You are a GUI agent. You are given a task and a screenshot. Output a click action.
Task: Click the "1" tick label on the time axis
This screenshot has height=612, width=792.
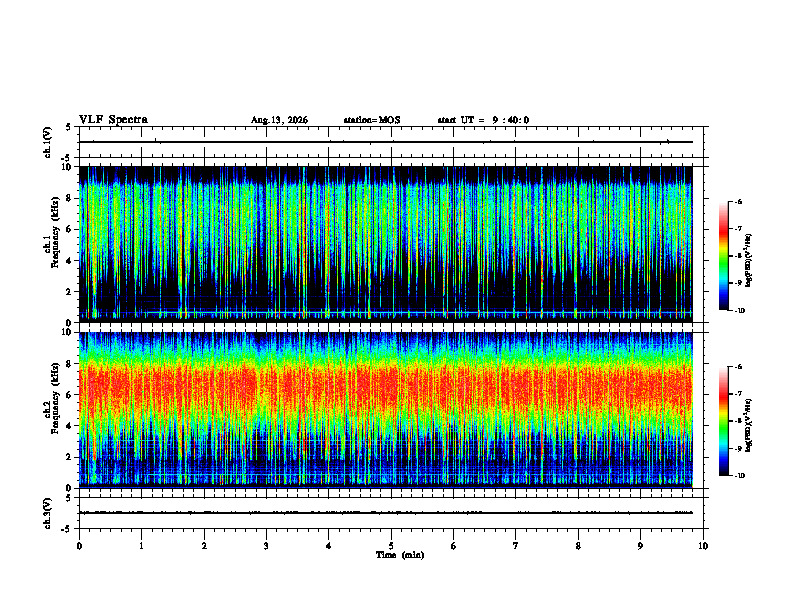click(142, 546)
